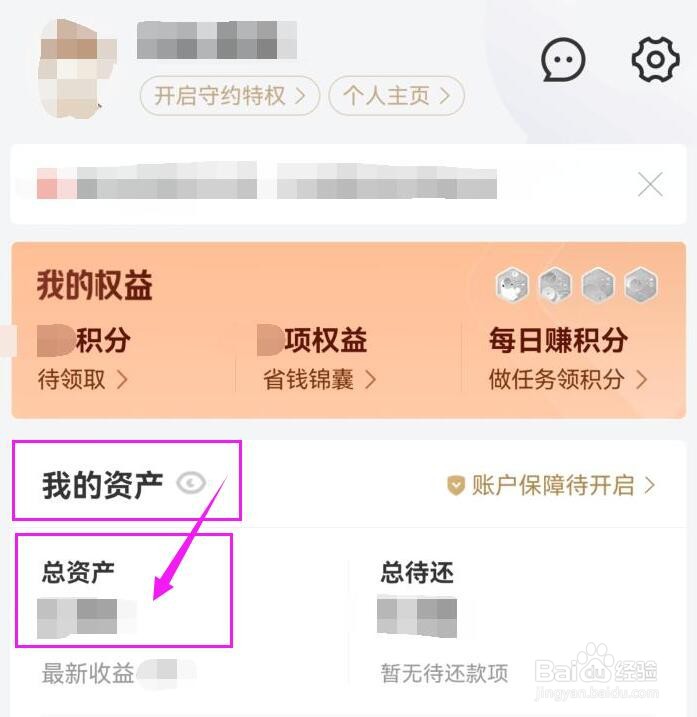Open the messages chat bubble icon
Image resolution: width=697 pixels, height=717 pixels.
[x=563, y=59]
